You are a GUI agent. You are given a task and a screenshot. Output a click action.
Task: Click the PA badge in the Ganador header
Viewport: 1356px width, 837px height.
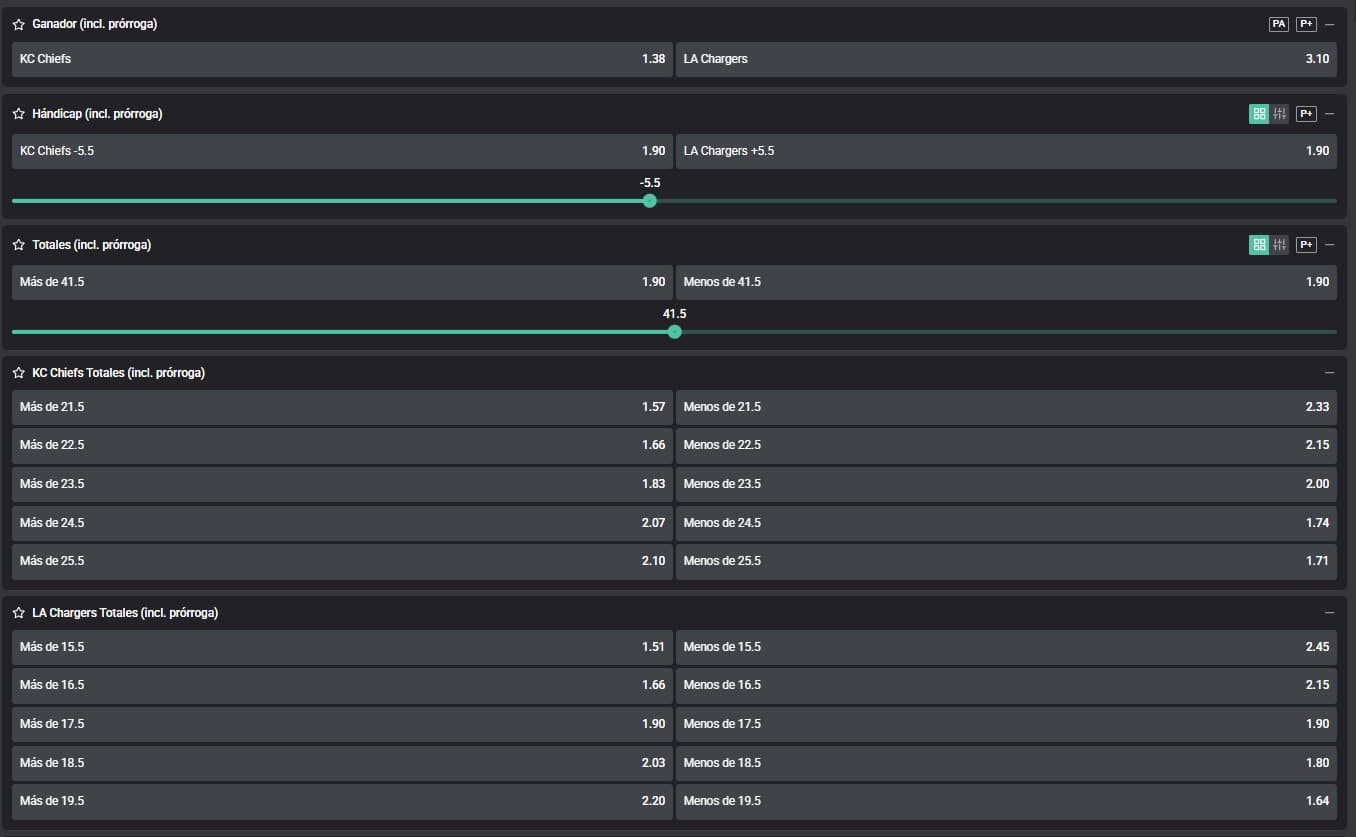click(1278, 24)
